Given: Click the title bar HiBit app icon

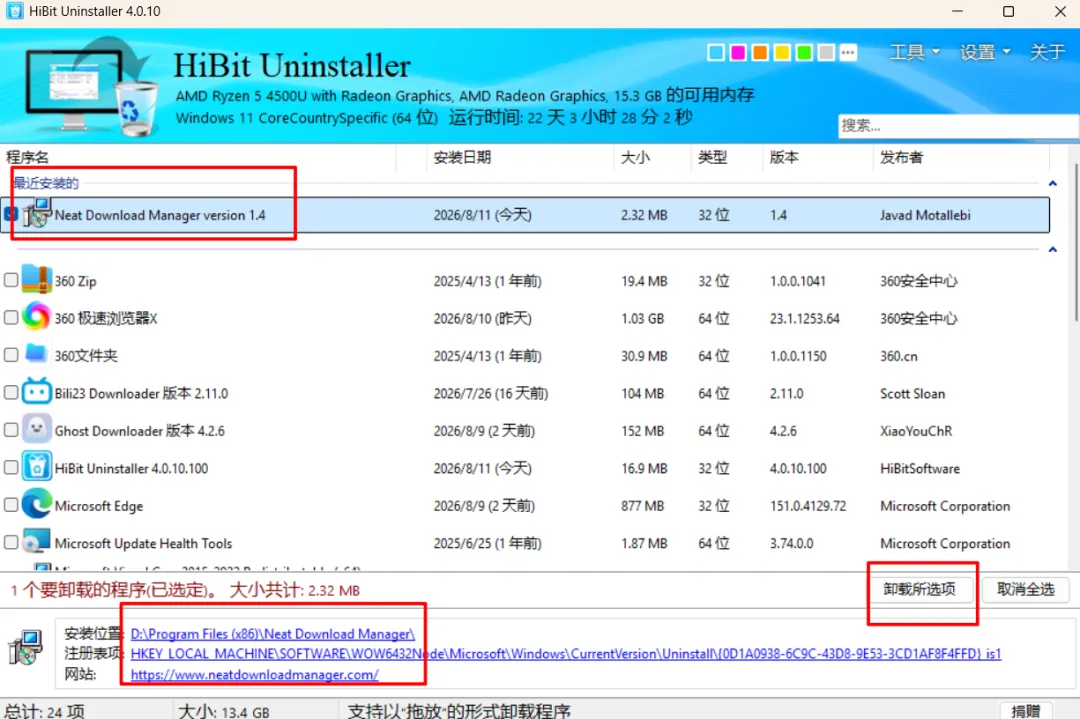Looking at the screenshot, I should tap(14, 11).
